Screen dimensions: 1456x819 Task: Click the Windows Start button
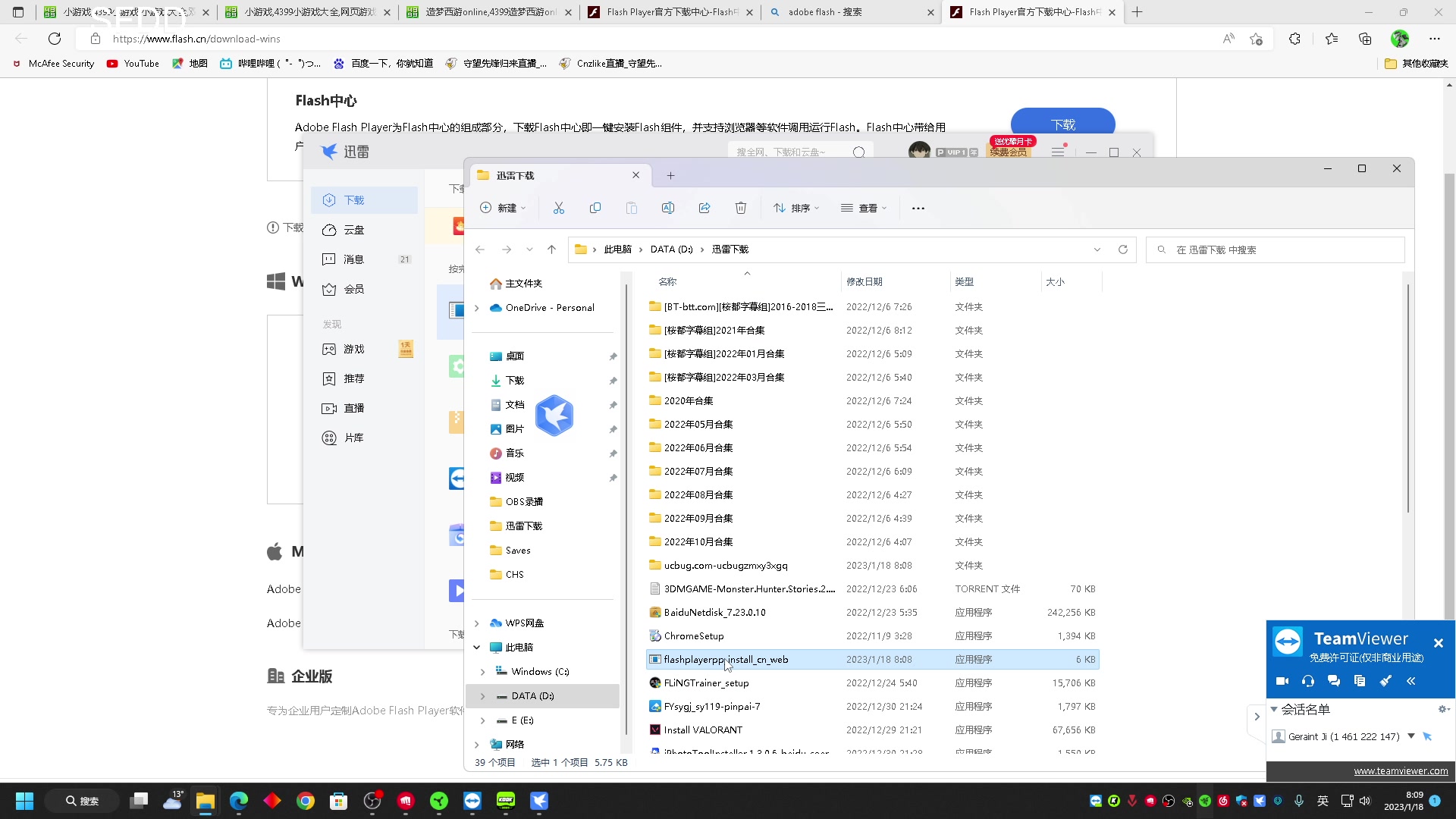pos(24,801)
